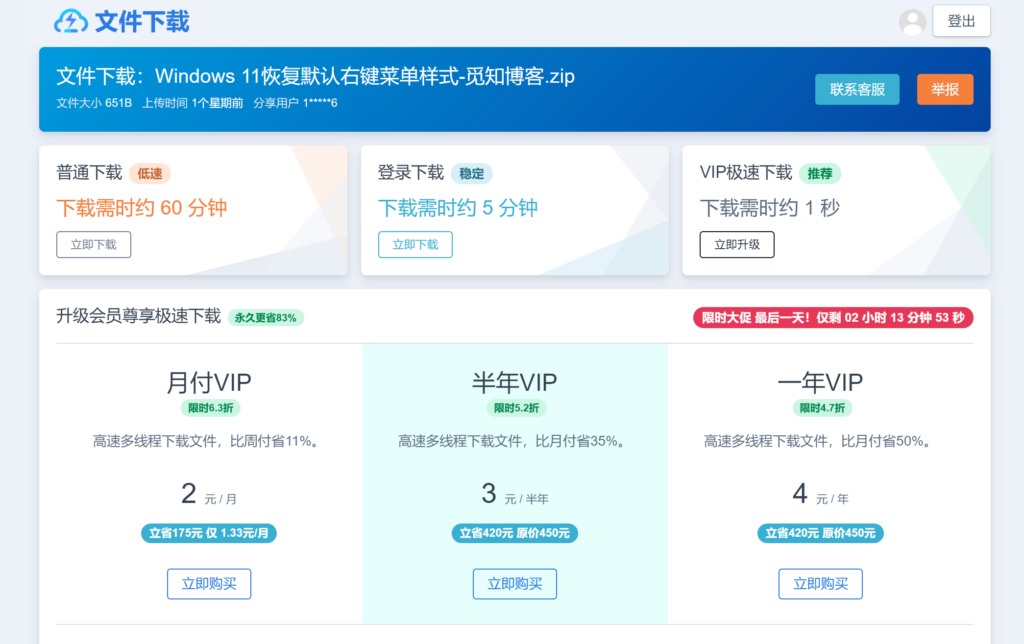Click the 3 元/半年 price
Viewport: 1024px width, 644px height.
[515, 494]
